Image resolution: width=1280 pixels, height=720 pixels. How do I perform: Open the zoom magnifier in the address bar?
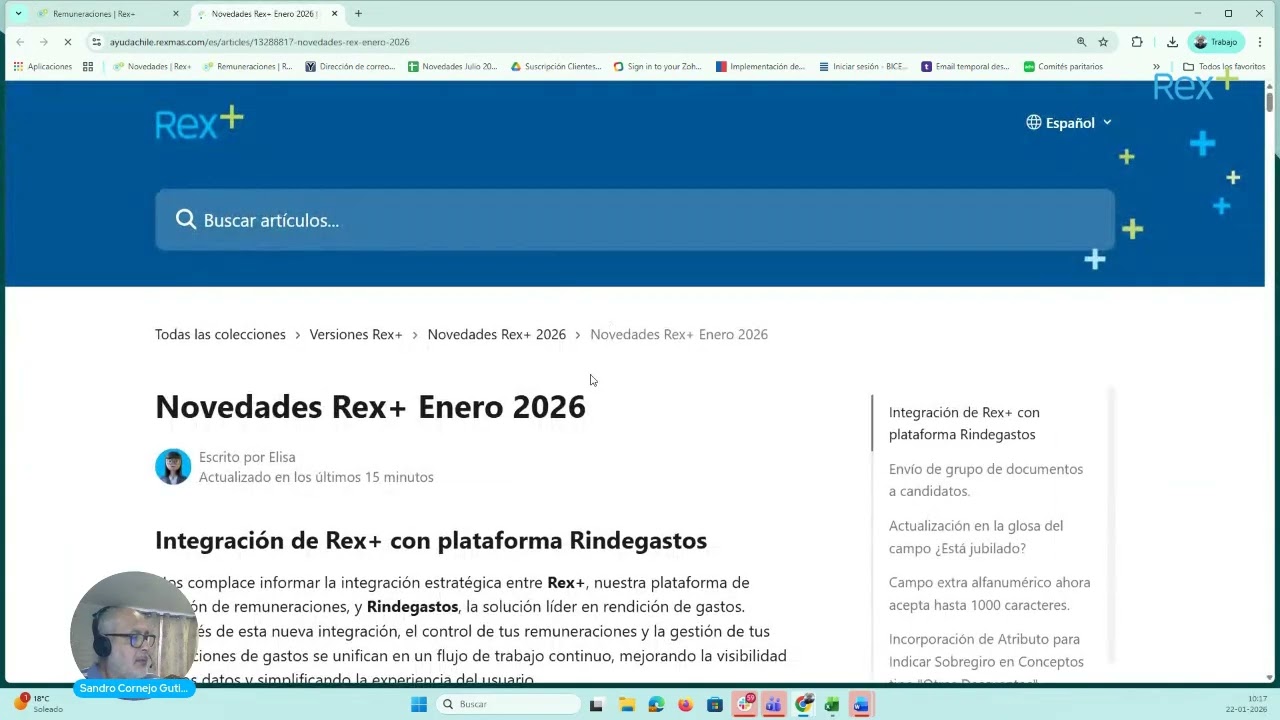pos(1081,42)
